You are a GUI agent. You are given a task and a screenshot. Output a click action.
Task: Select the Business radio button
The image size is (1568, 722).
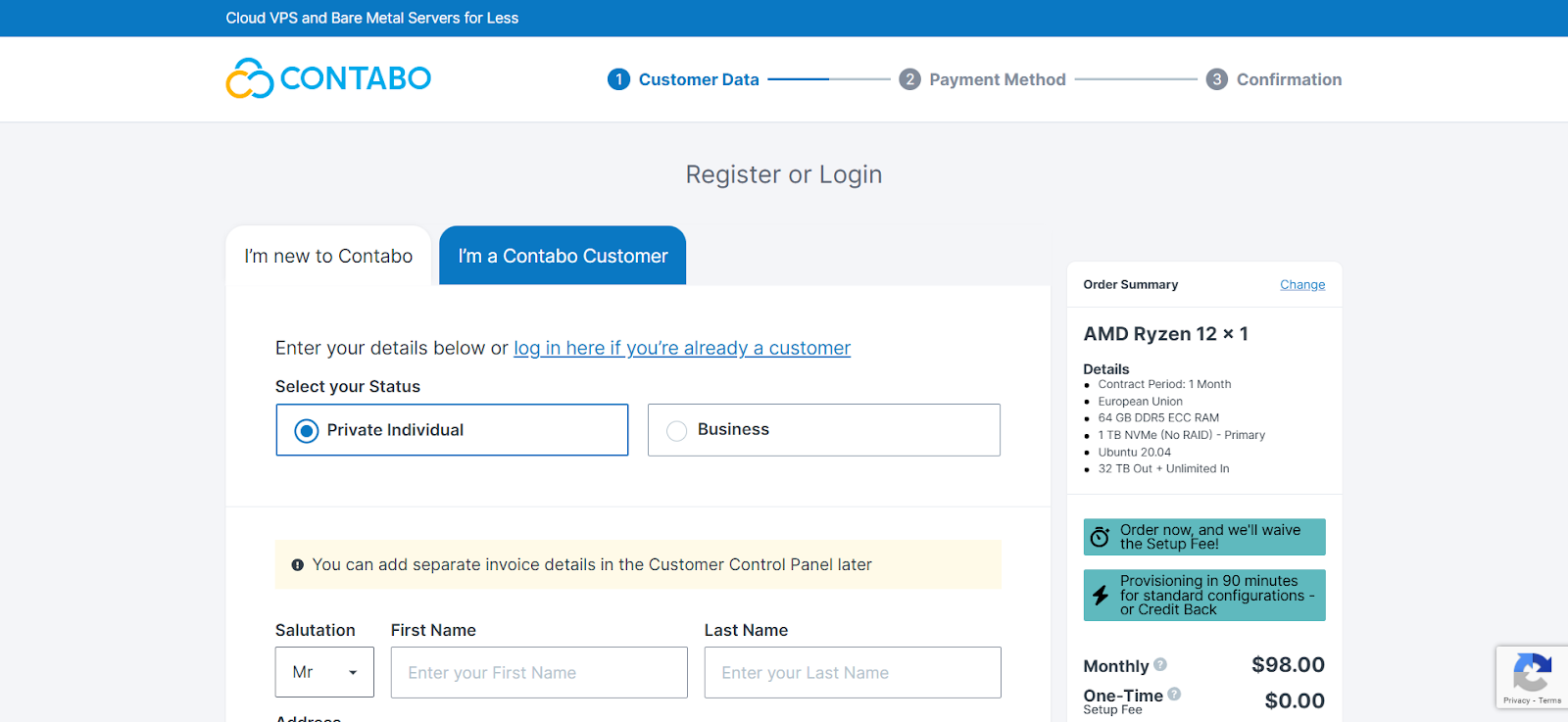pyautogui.click(x=676, y=431)
